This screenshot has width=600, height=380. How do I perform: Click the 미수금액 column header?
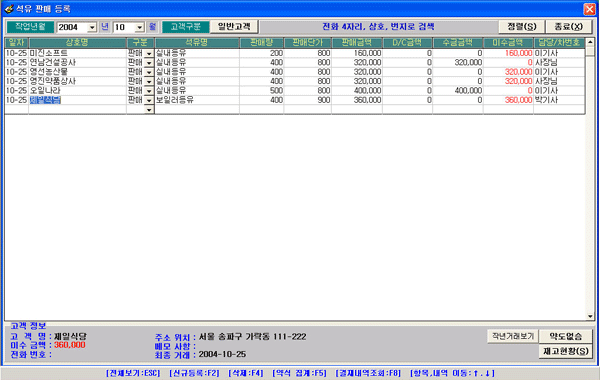508,42
